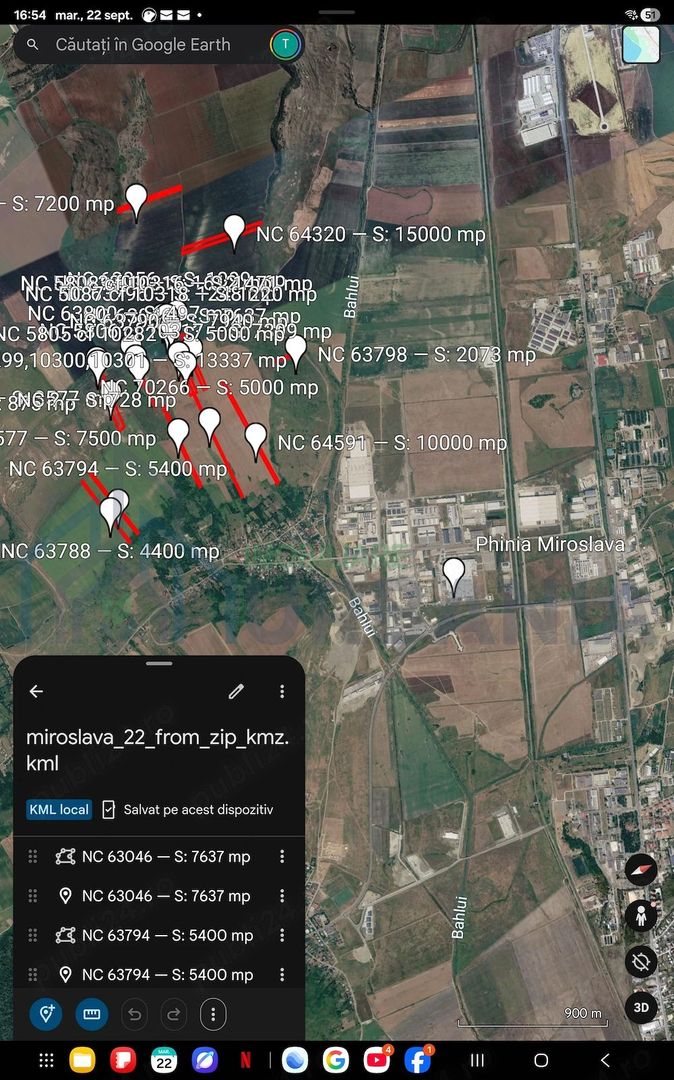Image resolution: width=674 pixels, height=1080 pixels.
Task: Open options for the NC 63794 polygon row
Action: tap(282, 935)
